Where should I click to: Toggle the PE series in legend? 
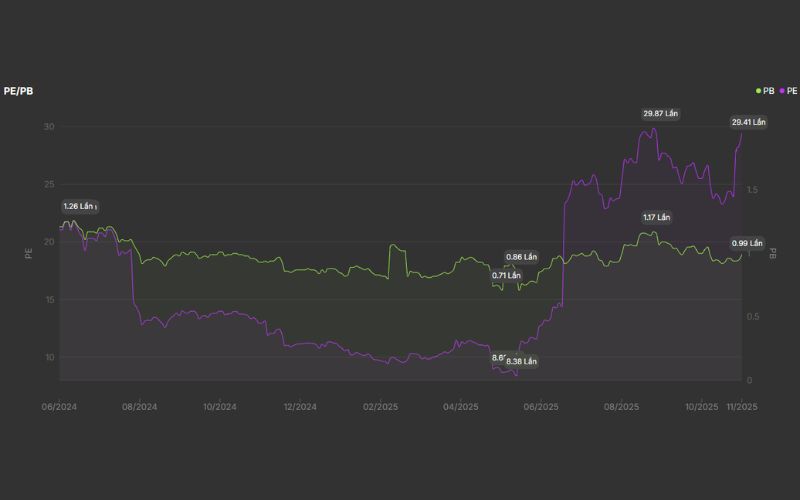(x=791, y=91)
